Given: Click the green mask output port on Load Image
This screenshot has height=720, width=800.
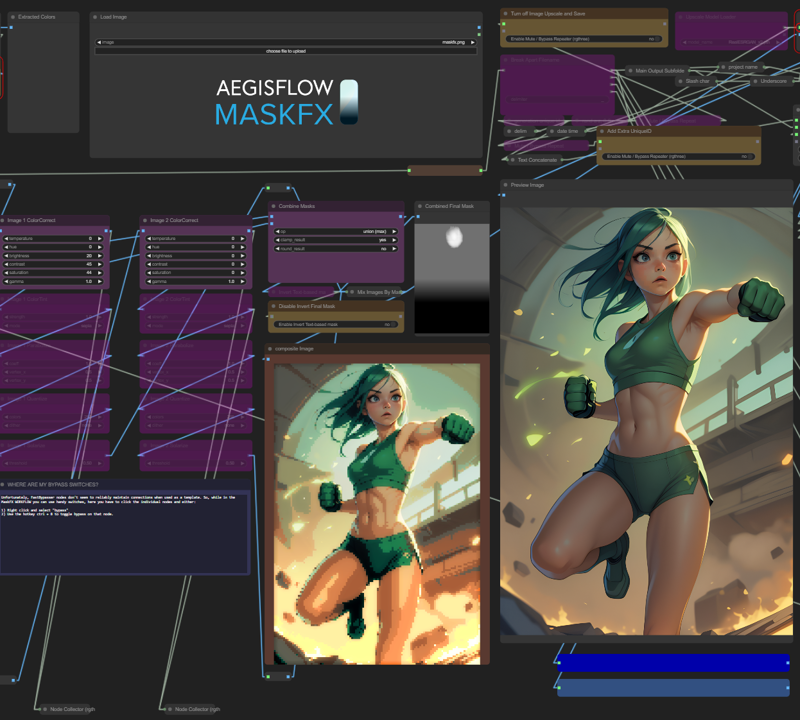Looking at the screenshot, I should 479,35.
